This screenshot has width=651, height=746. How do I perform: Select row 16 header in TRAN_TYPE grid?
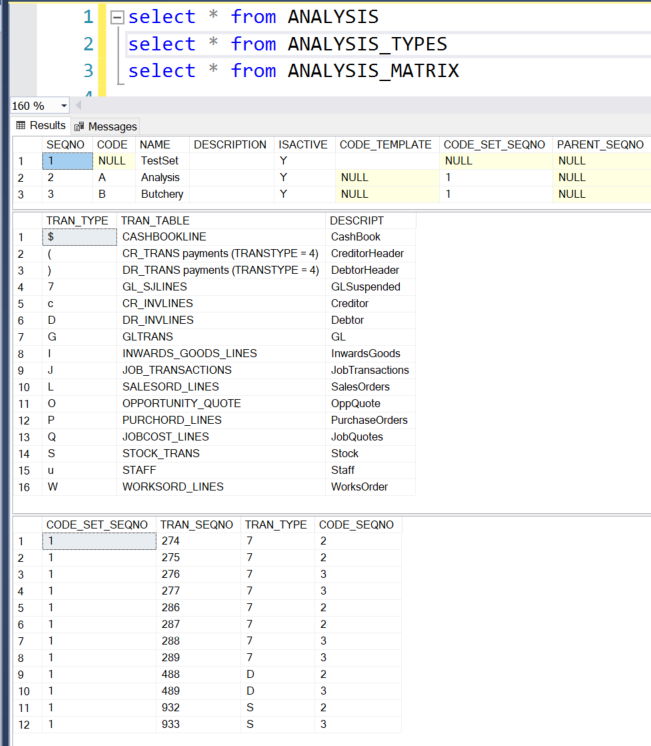25,487
